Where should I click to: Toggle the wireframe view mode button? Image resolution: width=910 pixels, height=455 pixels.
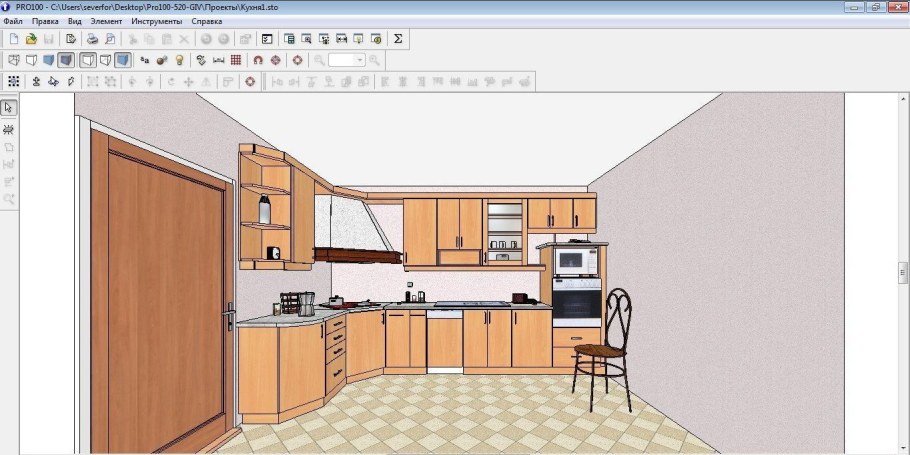pos(14,60)
